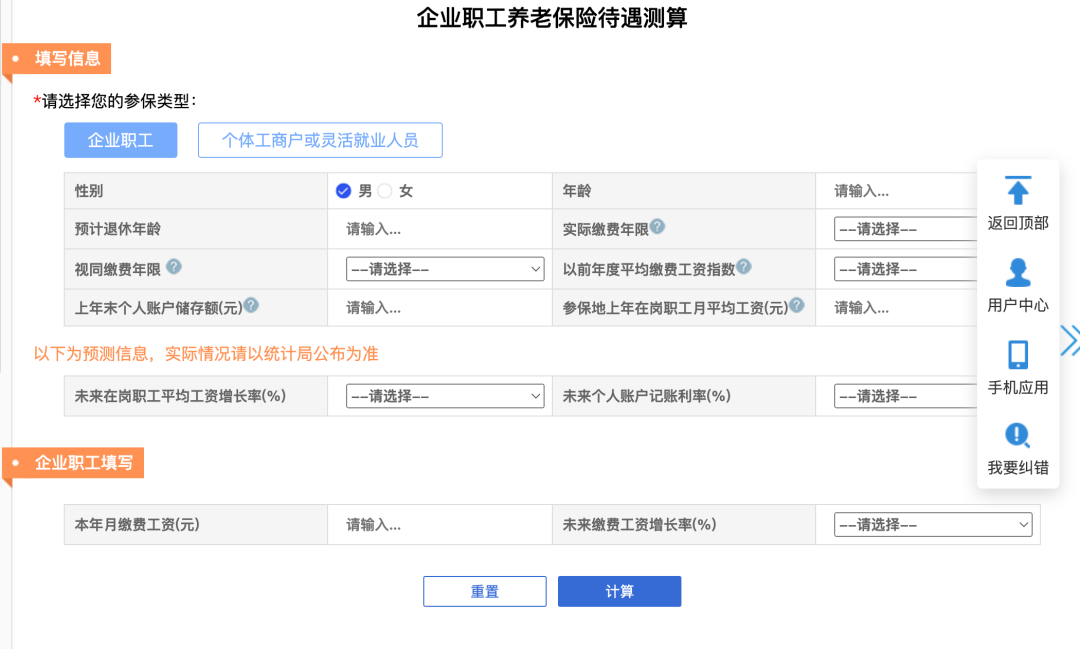Open 未来在岗职工平均工资增长率 dropdown
The image size is (1080, 649).
point(445,396)
